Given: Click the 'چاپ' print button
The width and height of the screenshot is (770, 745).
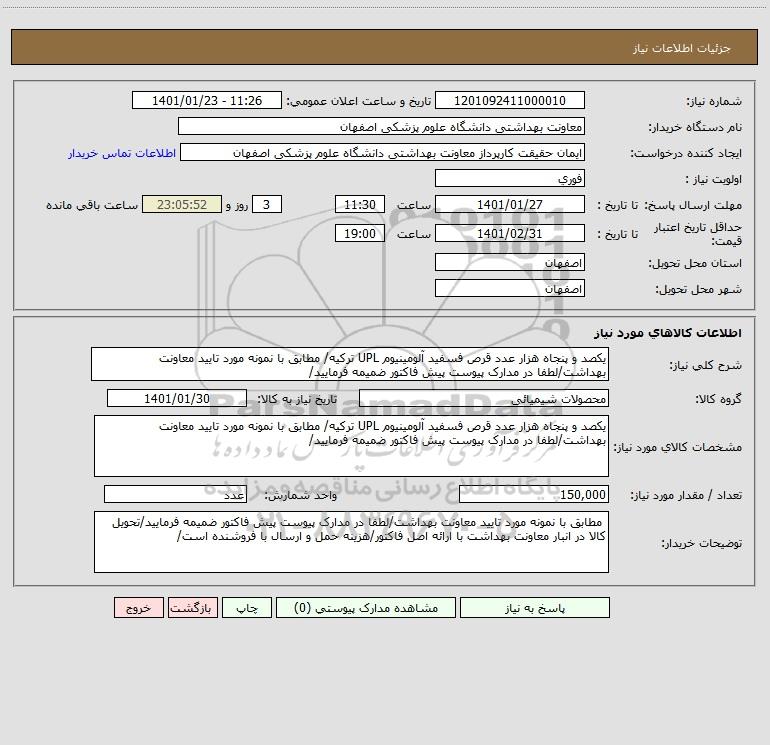Looking at the screenshot, I should click(x=247, y=608).
